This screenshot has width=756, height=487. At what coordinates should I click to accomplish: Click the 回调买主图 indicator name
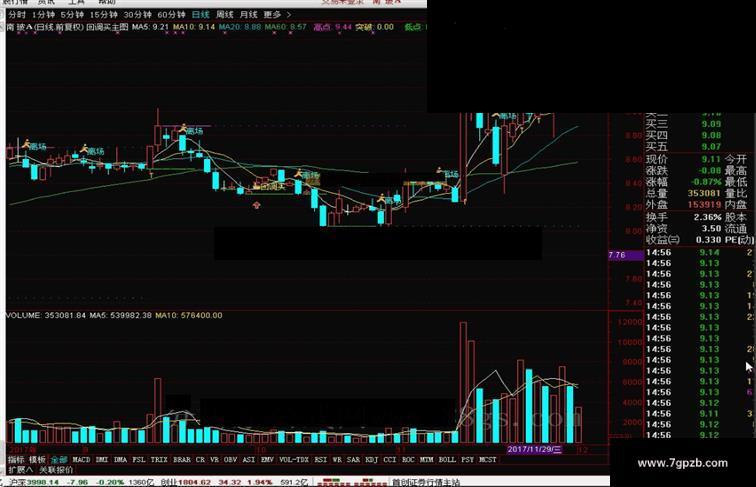click(107, 27)
